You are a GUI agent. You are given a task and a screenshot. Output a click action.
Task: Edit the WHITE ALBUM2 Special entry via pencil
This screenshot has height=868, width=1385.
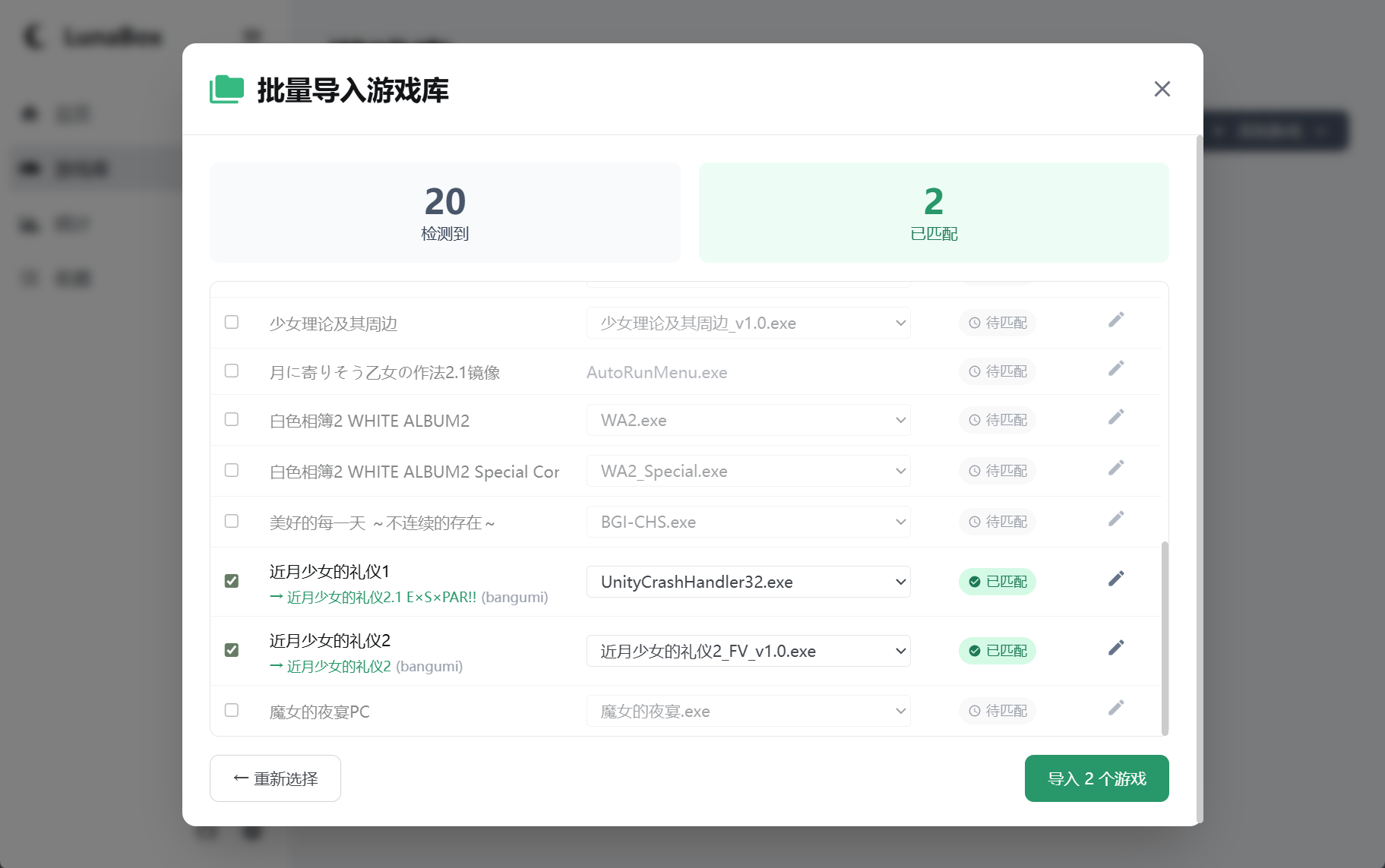(1115, 469)
